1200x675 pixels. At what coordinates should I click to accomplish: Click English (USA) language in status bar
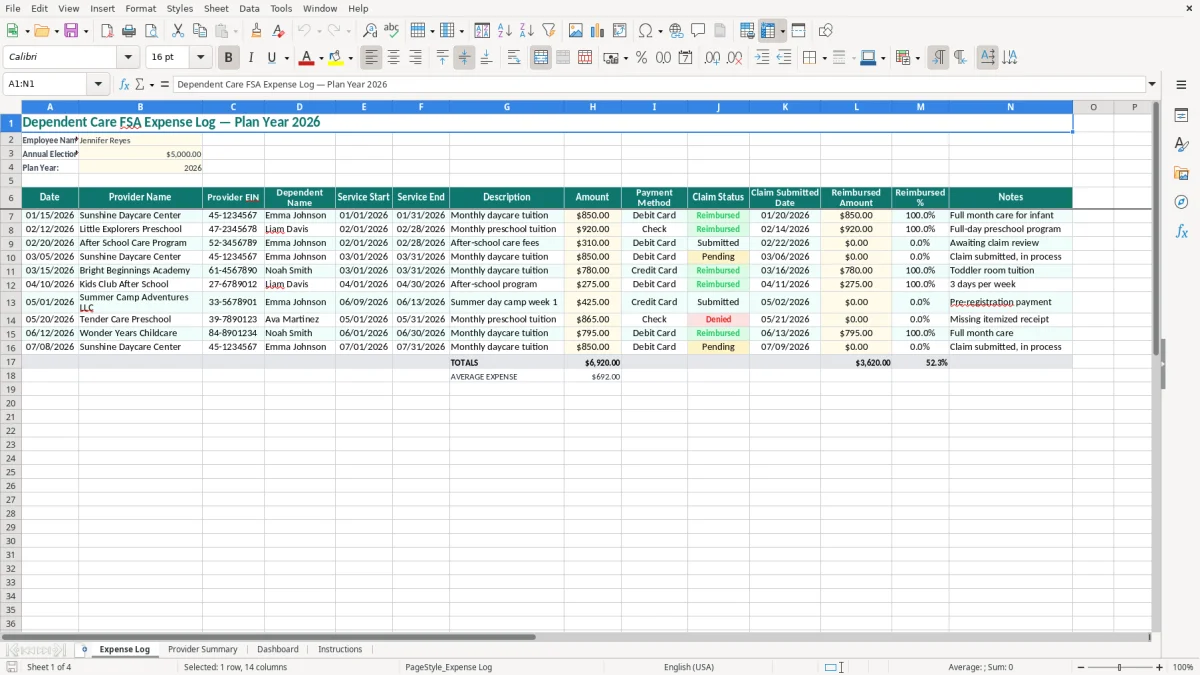coord(689,667)
